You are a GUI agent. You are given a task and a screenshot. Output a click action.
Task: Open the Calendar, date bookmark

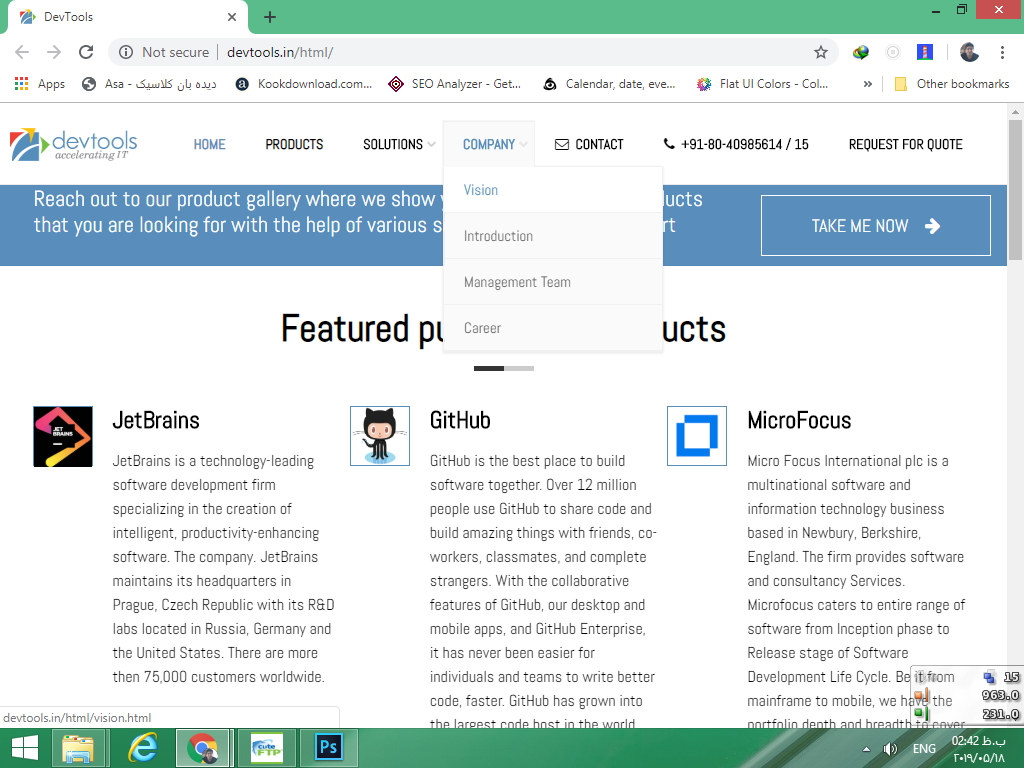[609, 84]
